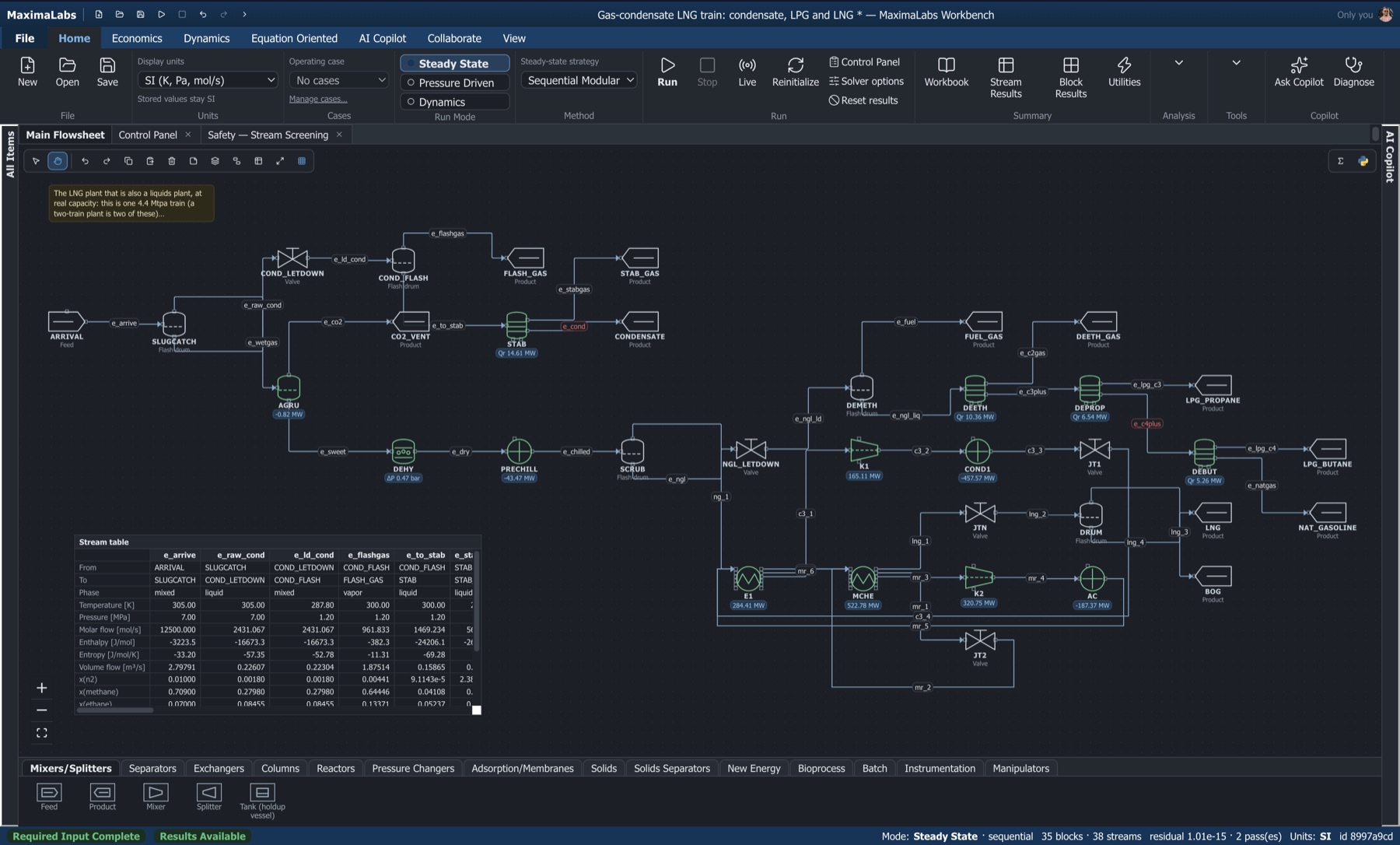Toggle the sigma summary button

click(x=1340, y=161)
